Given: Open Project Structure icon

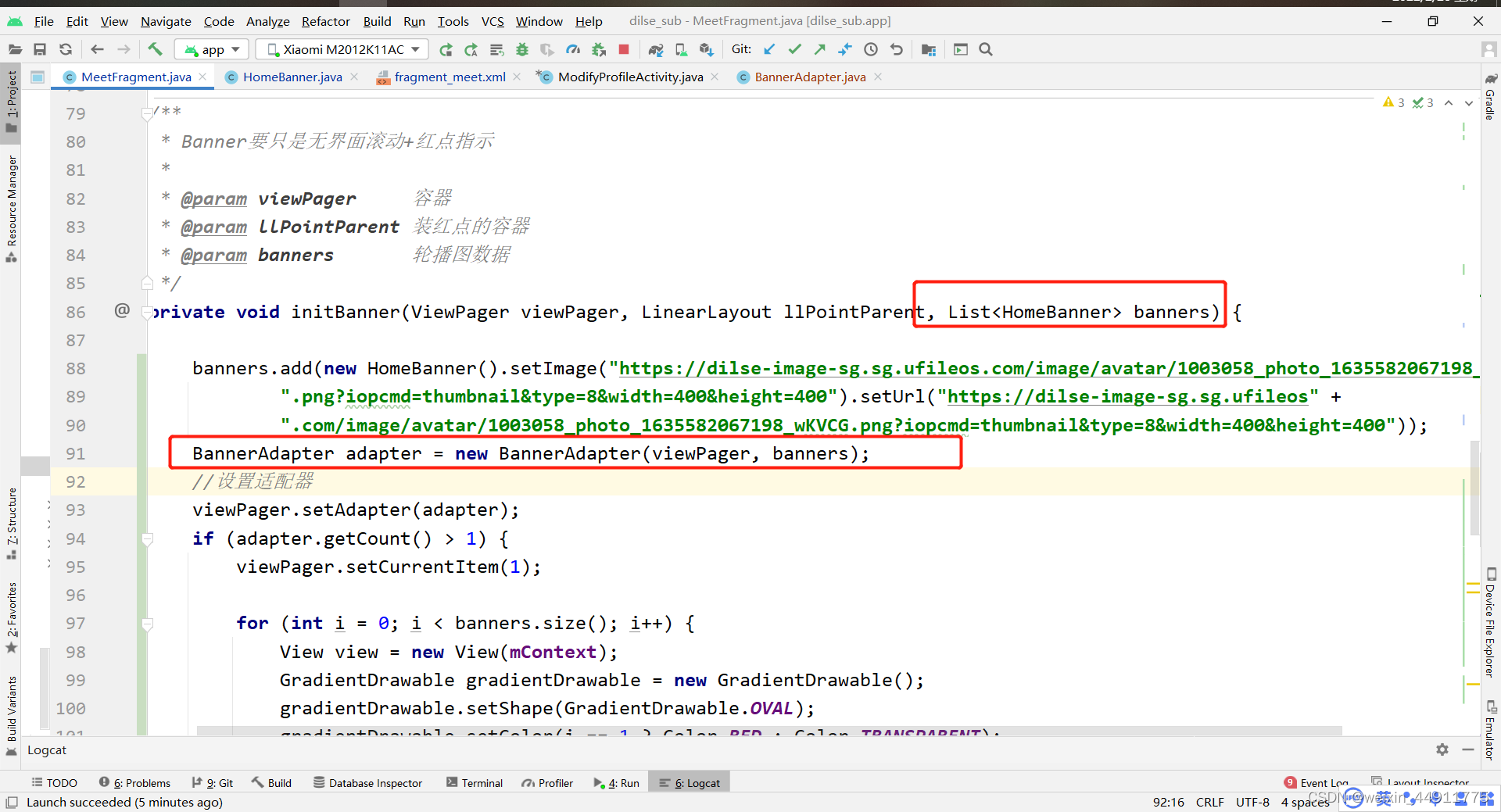Looking at the screenshot, I should [928, 50].
